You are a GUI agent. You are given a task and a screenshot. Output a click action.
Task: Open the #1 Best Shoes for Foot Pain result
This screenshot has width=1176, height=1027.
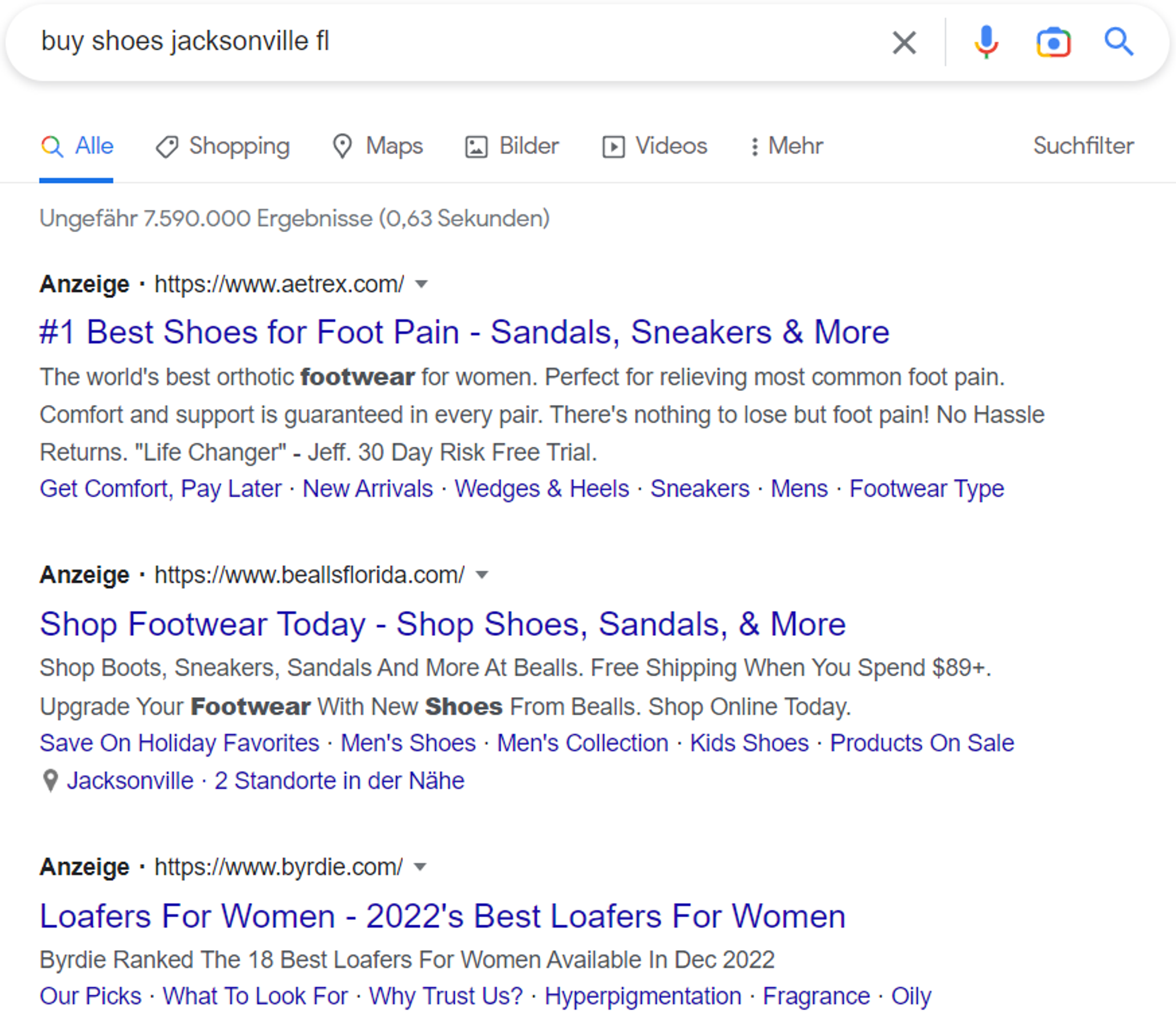click(464, 332)
